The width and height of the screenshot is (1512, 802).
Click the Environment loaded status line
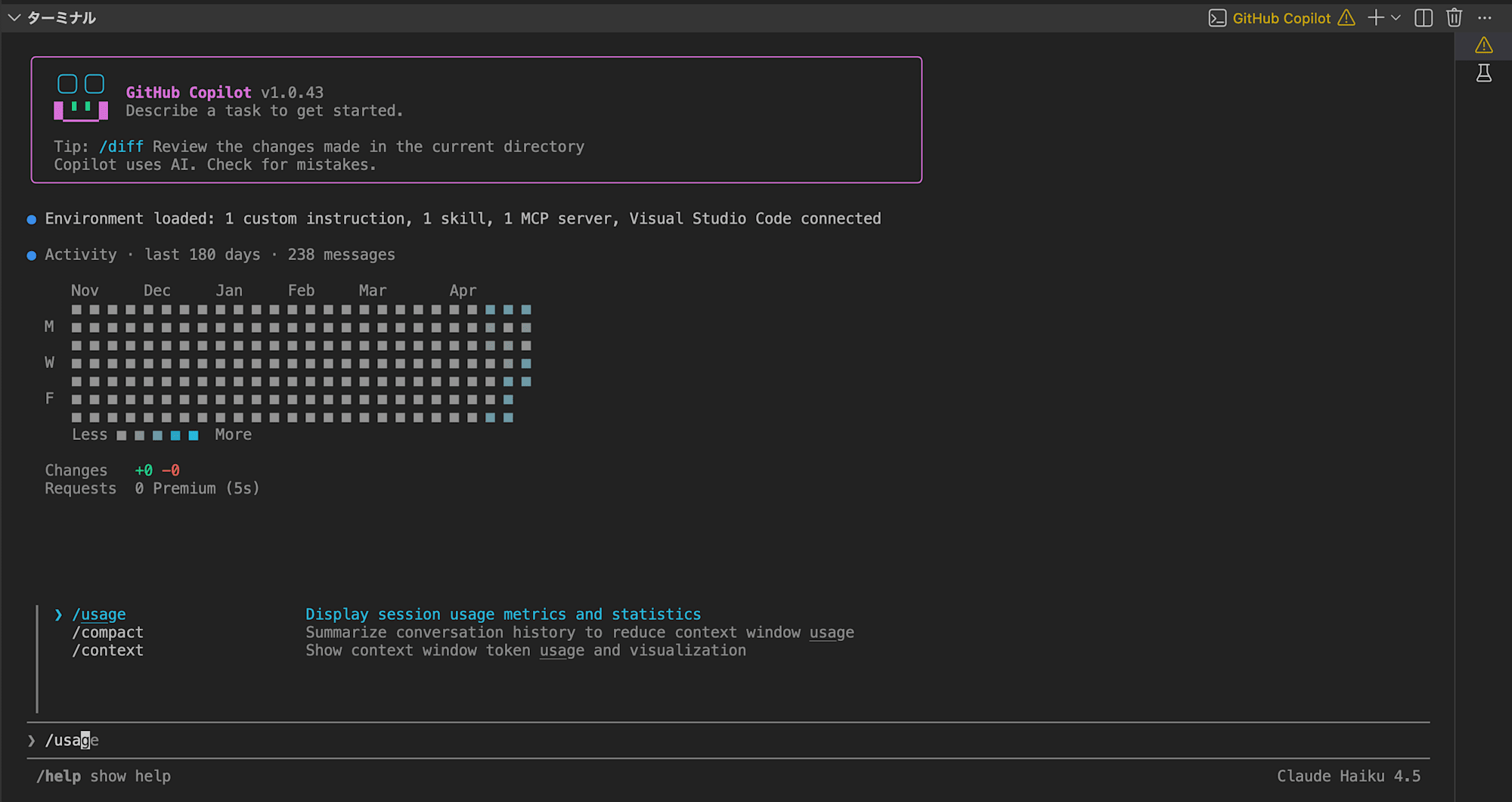tap(463, 219)
